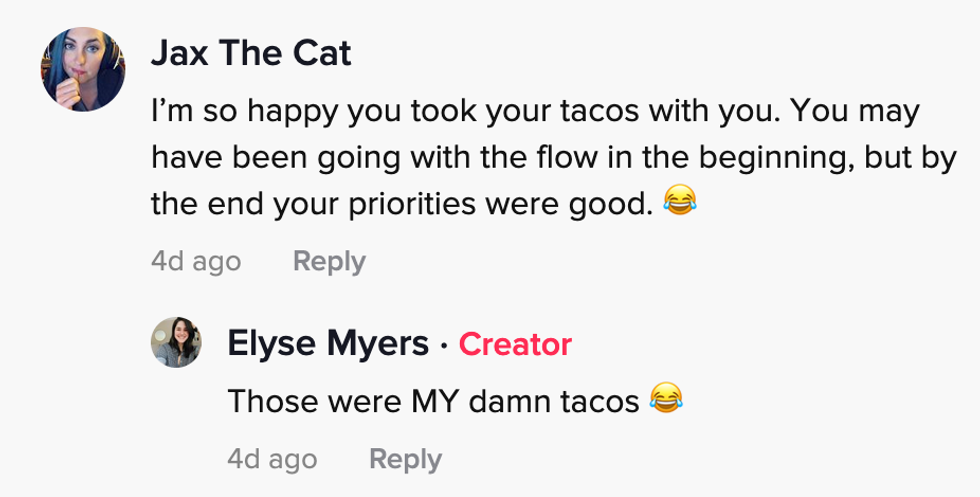The width and height of the screenshot is (980, 497).
Task: Click the laughing emoji in Elyse's reply
Action: pyautogui.click(x=666, y=401)
